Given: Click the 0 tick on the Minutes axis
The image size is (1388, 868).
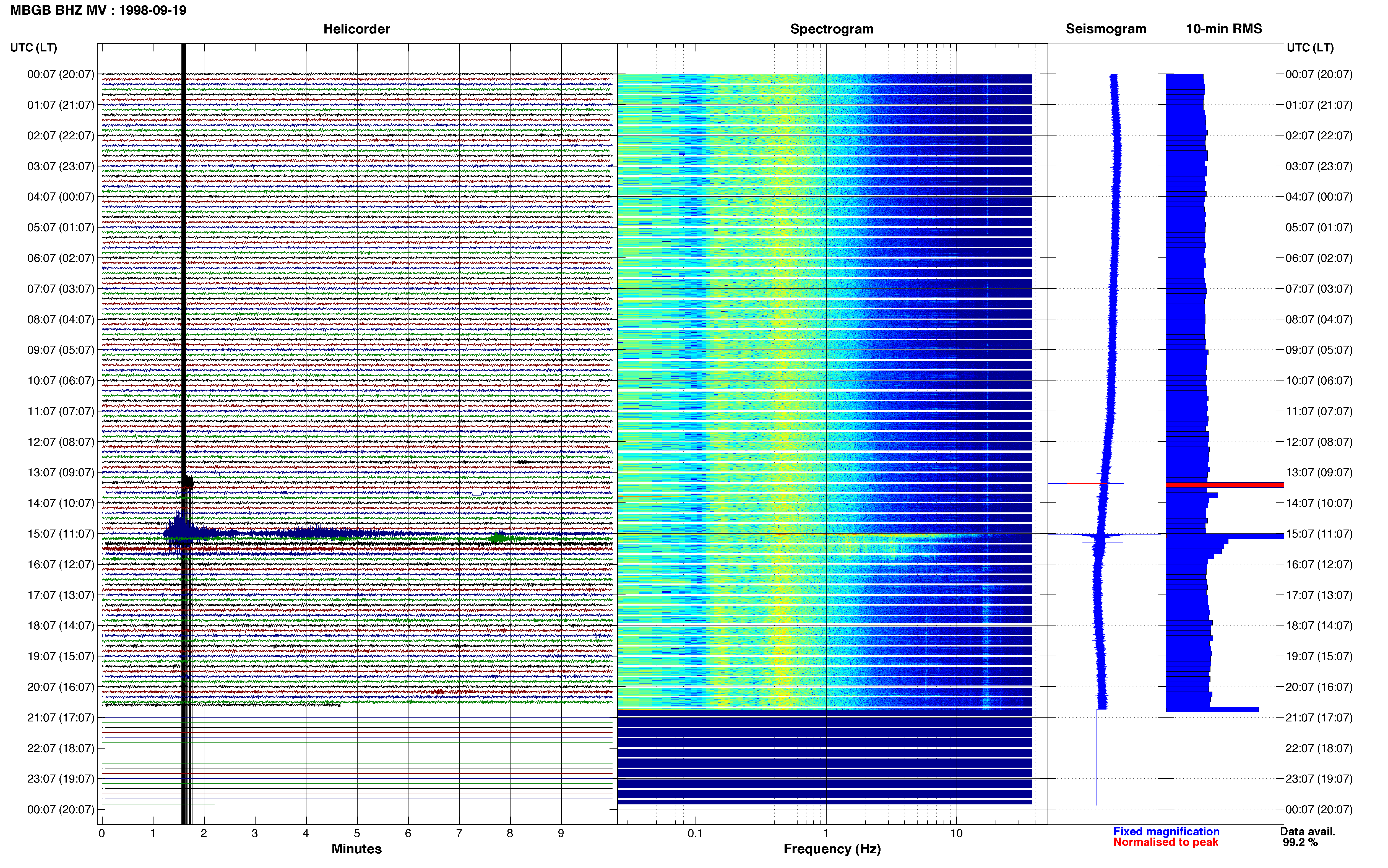Looking at the screenshot, I should point(101,833).
